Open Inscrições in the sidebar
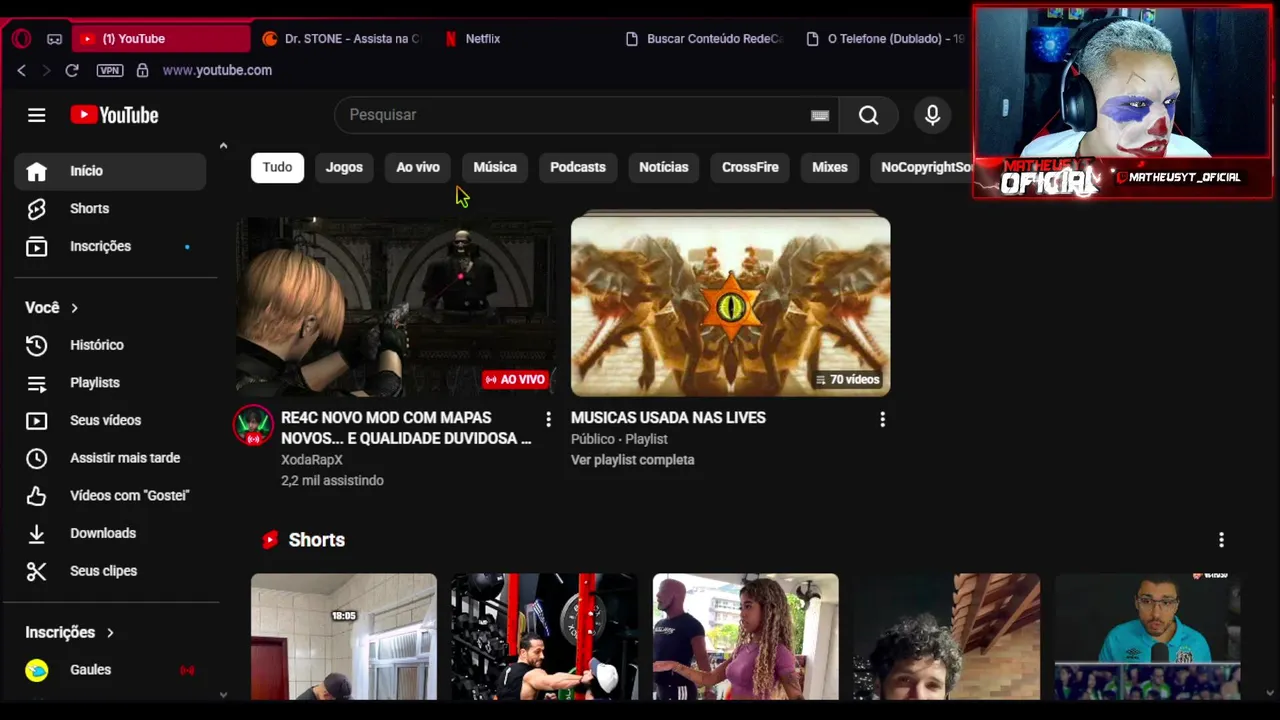Viewport: 1280px width, 720px height. click(110, 246)
